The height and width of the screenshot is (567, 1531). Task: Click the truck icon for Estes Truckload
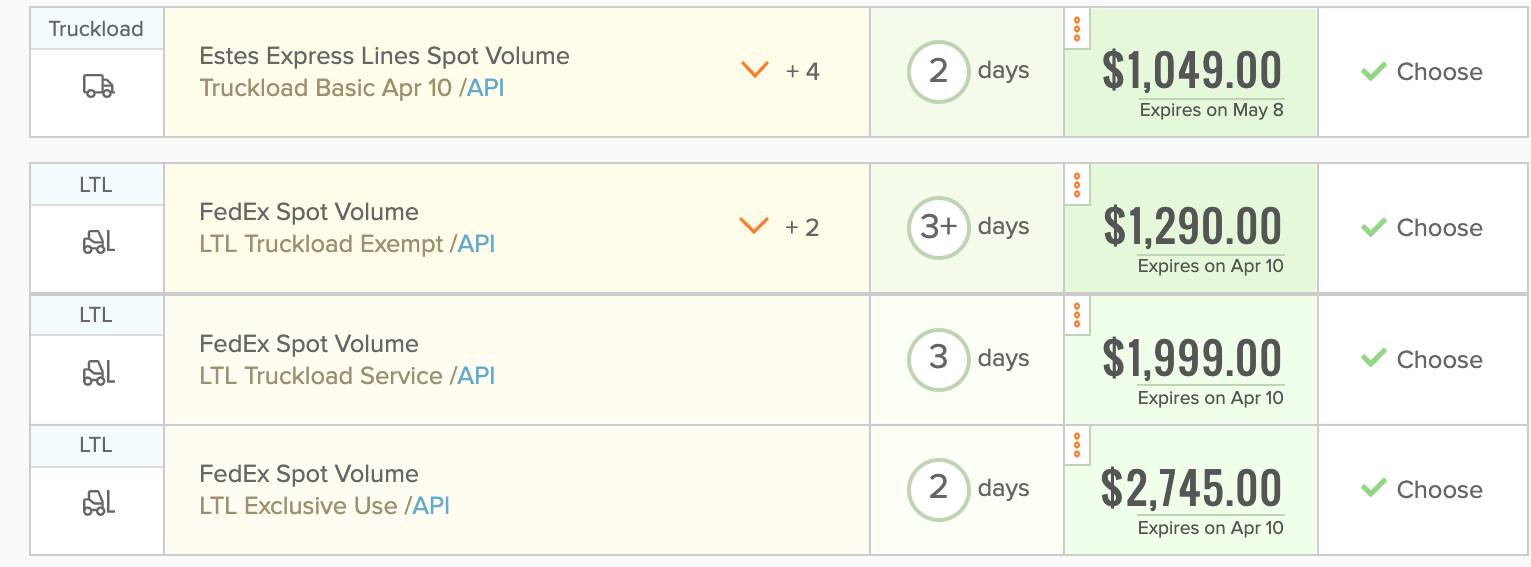(98, 87)
